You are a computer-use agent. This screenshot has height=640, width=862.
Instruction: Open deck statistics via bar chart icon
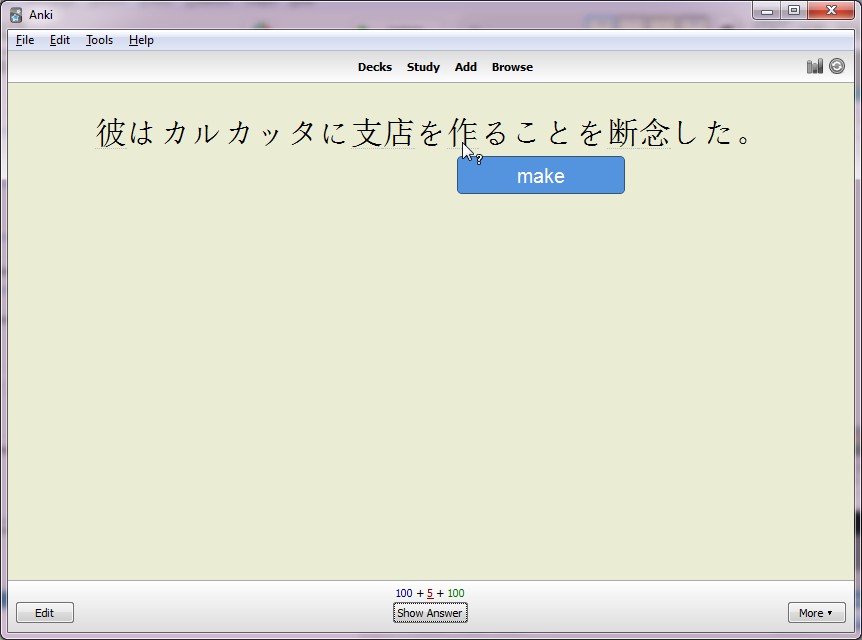coord(814,65)
